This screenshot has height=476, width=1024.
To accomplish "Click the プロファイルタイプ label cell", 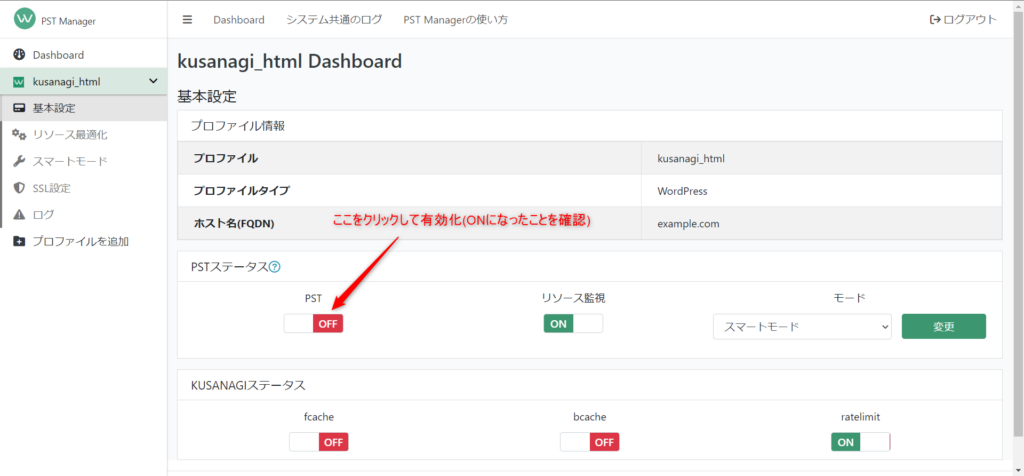I will click(x=409, y=191).
